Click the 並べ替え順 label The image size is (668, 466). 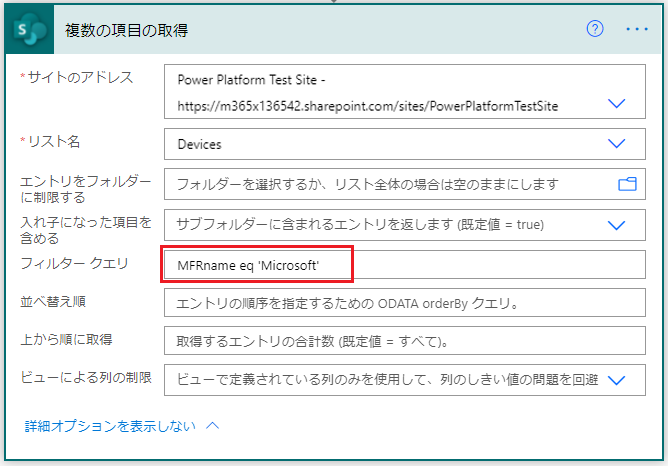(53, 301)
